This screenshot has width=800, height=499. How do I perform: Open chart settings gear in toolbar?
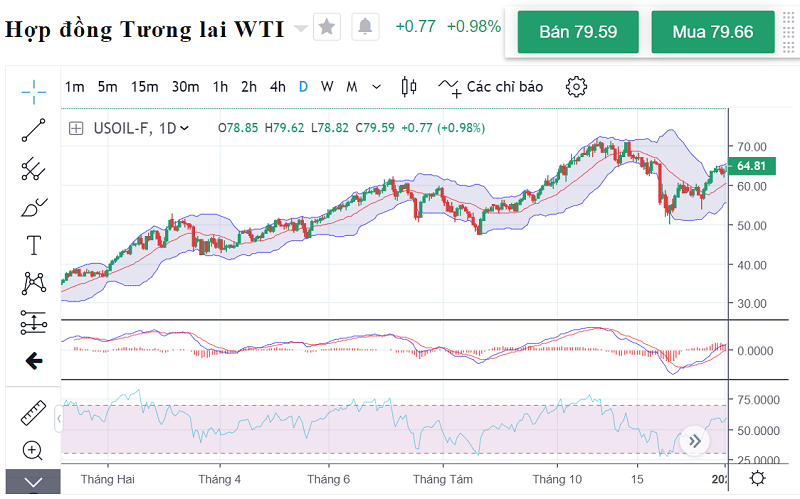[576, 87]
